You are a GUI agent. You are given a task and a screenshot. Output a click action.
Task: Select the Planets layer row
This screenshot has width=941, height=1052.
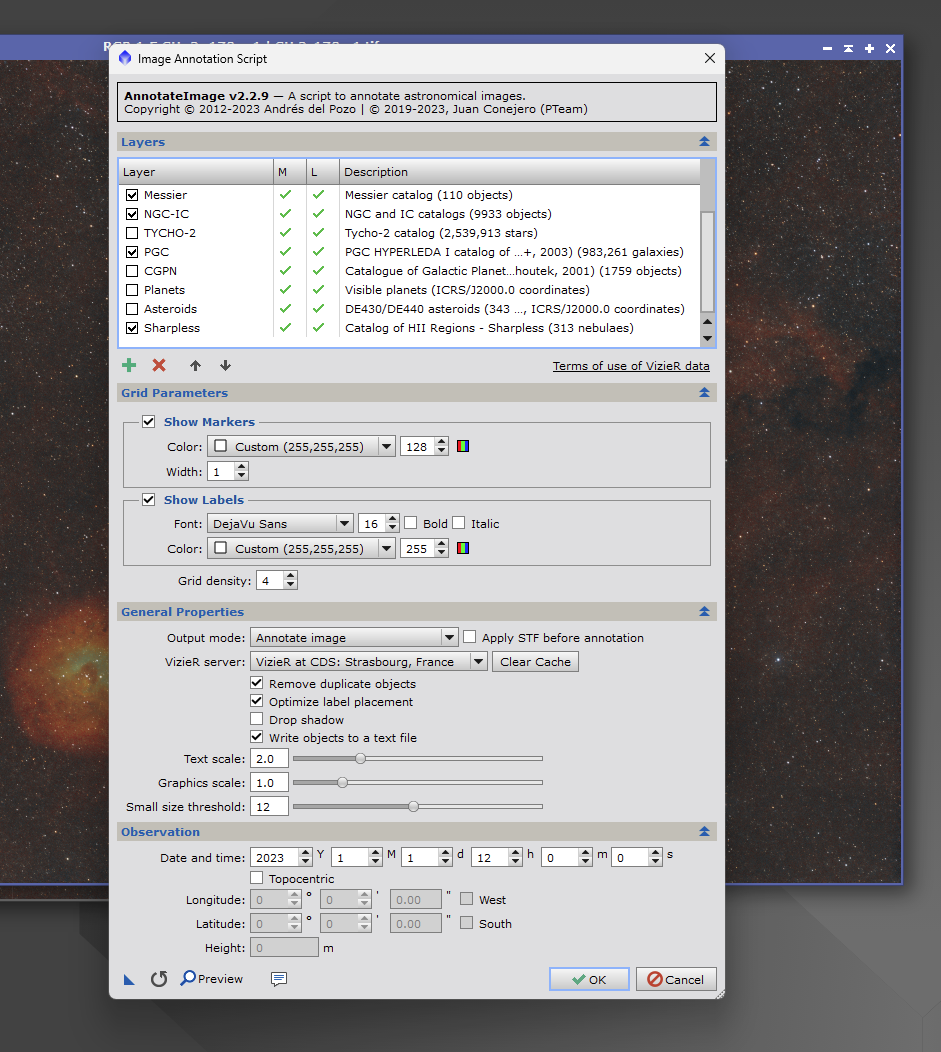click(409, 290)
